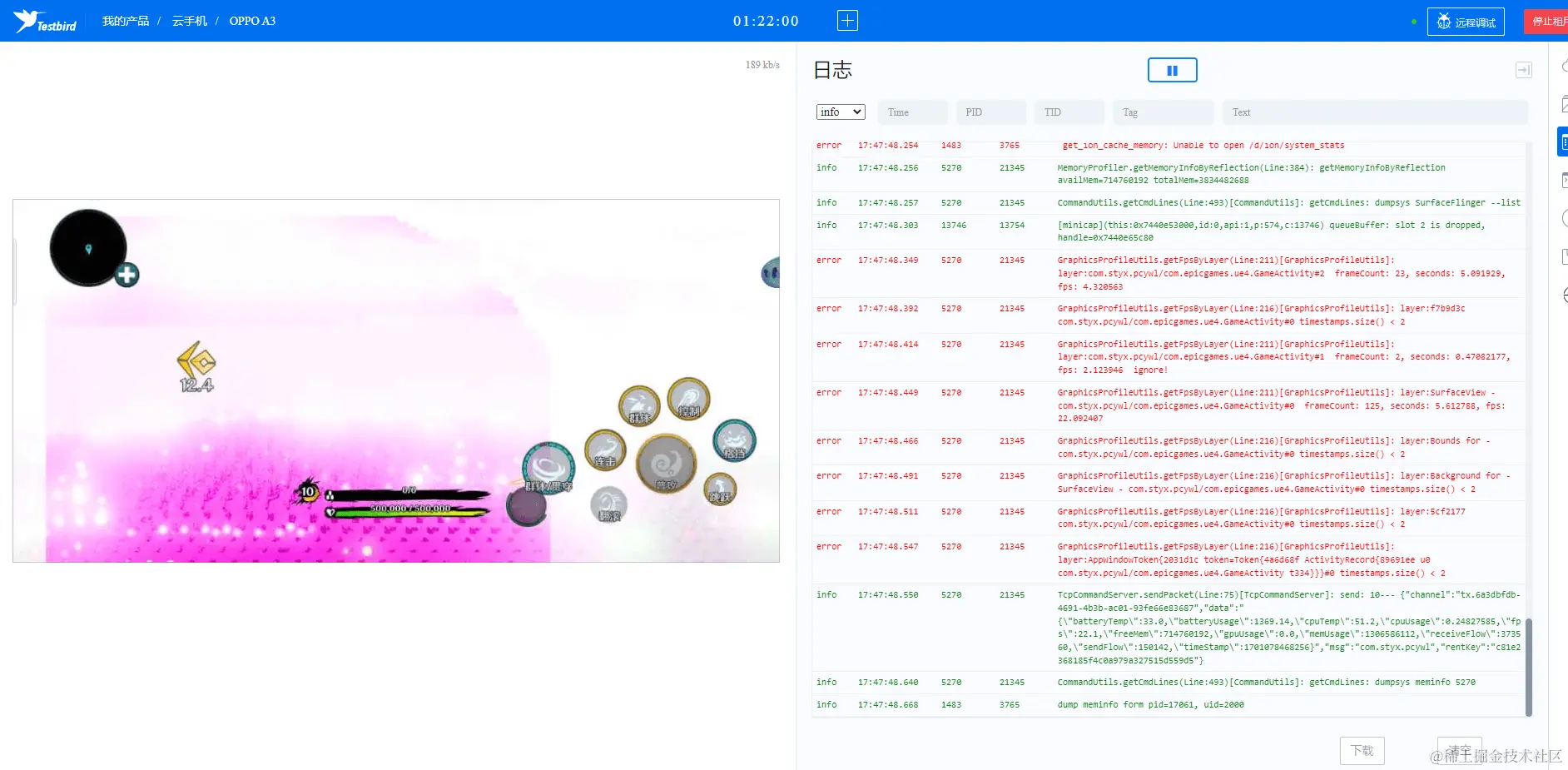This screenshot has height=770, width=1568.
Task: Click the scrollbar thumb in the log list
Action: 1528,666
